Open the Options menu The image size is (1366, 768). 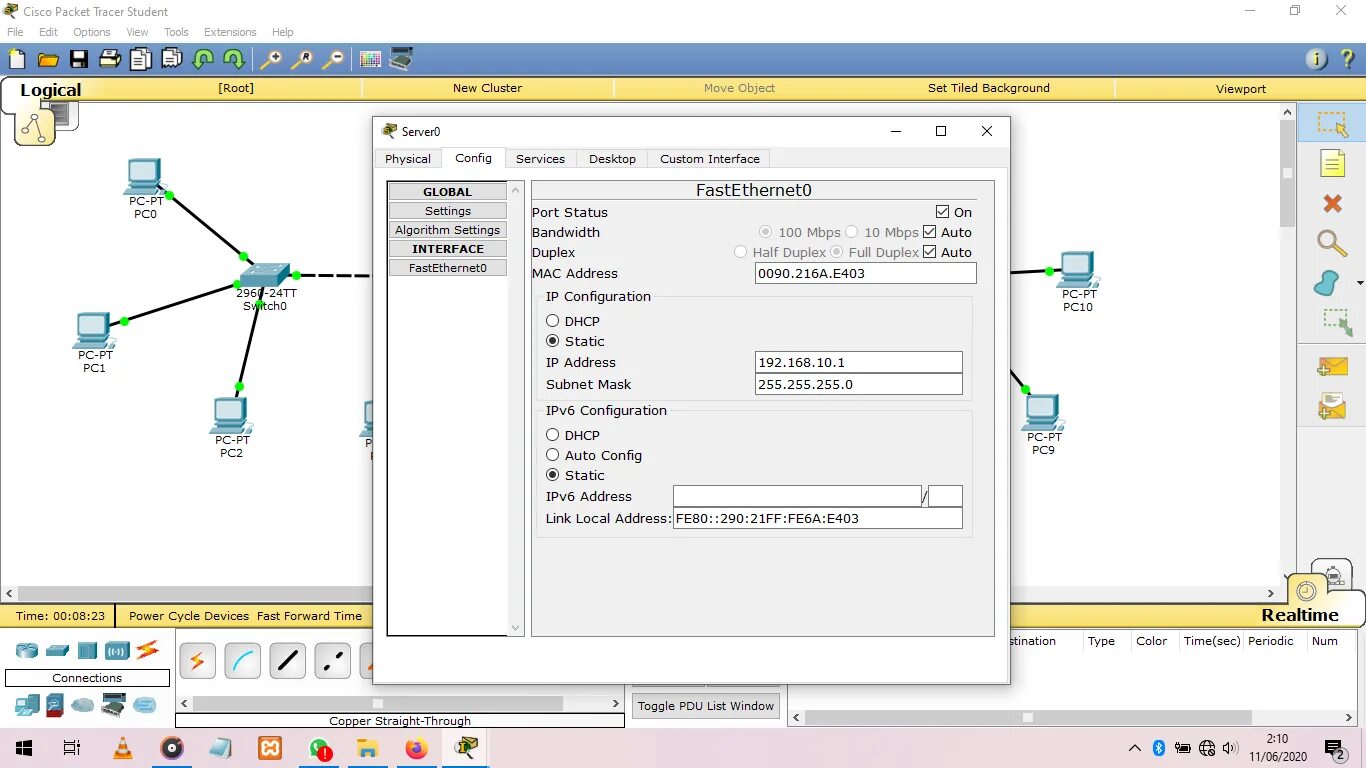(91, 32)
